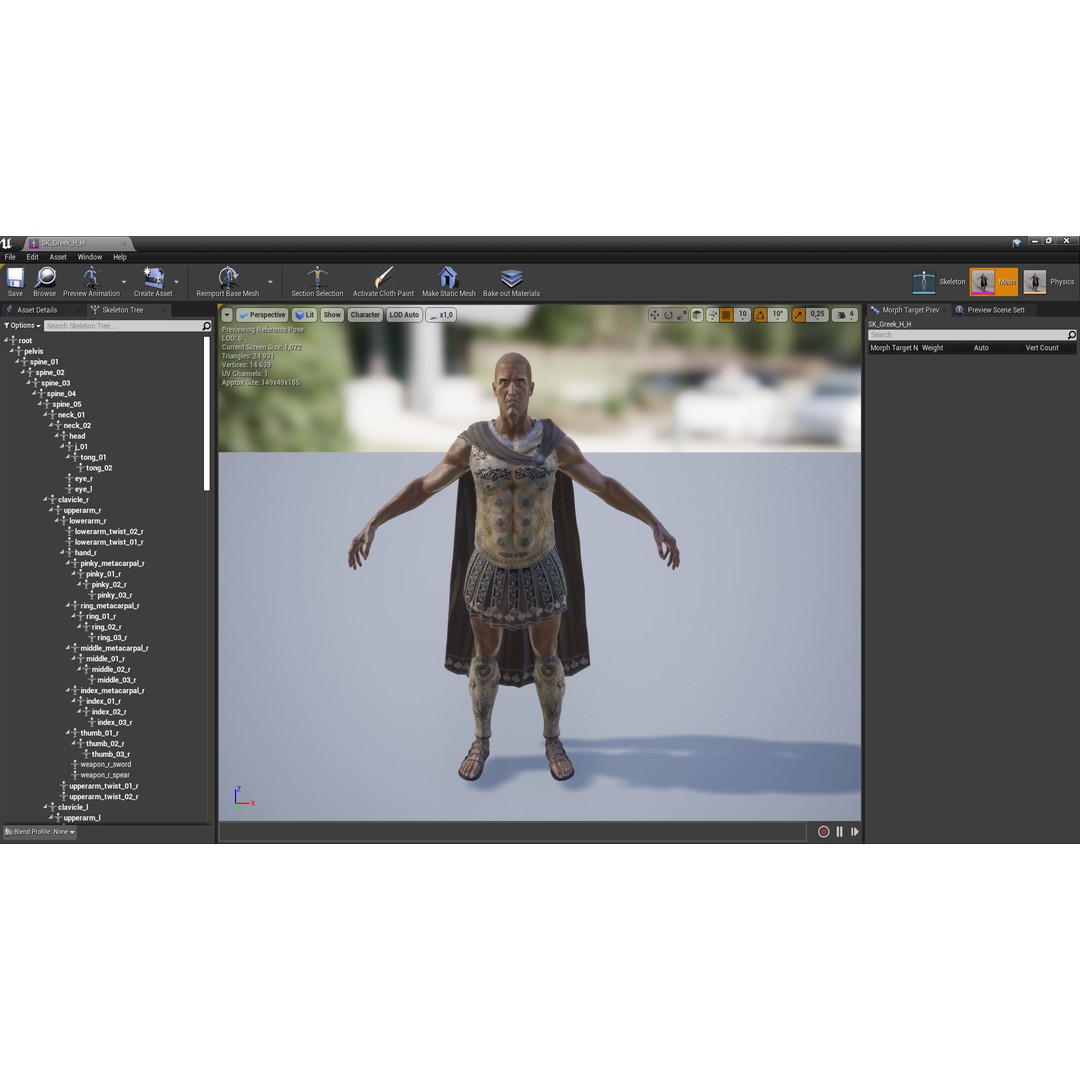
Task: Open the Edit menu
Action: pyautogui.click(x=32, y=257)
